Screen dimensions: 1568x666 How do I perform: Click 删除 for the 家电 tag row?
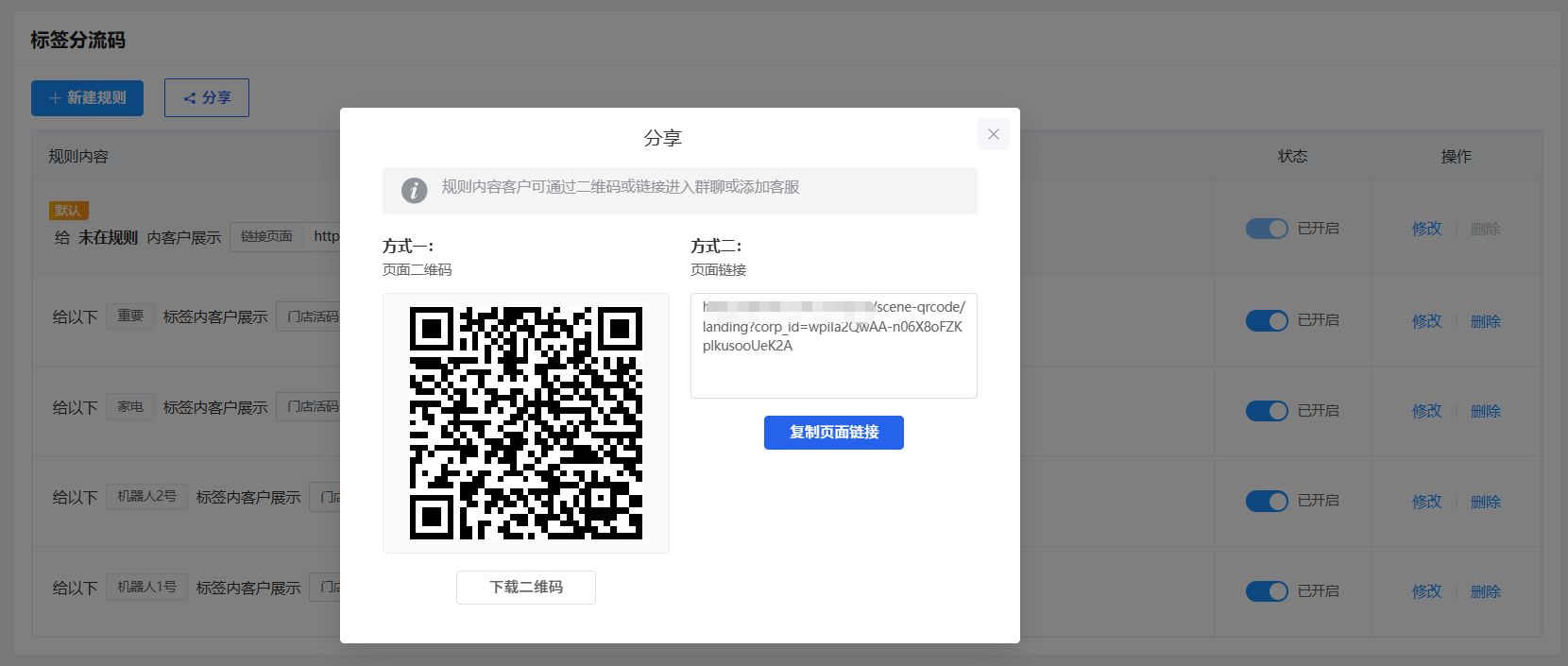pyautogui.click(x=1485, y=411)
